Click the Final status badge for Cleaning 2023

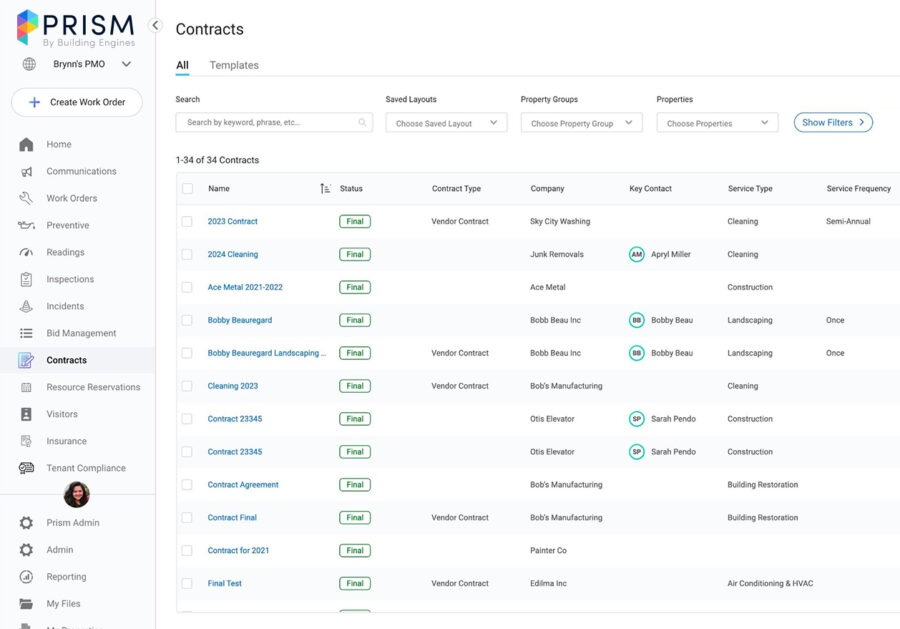click(x=354, y=386)
